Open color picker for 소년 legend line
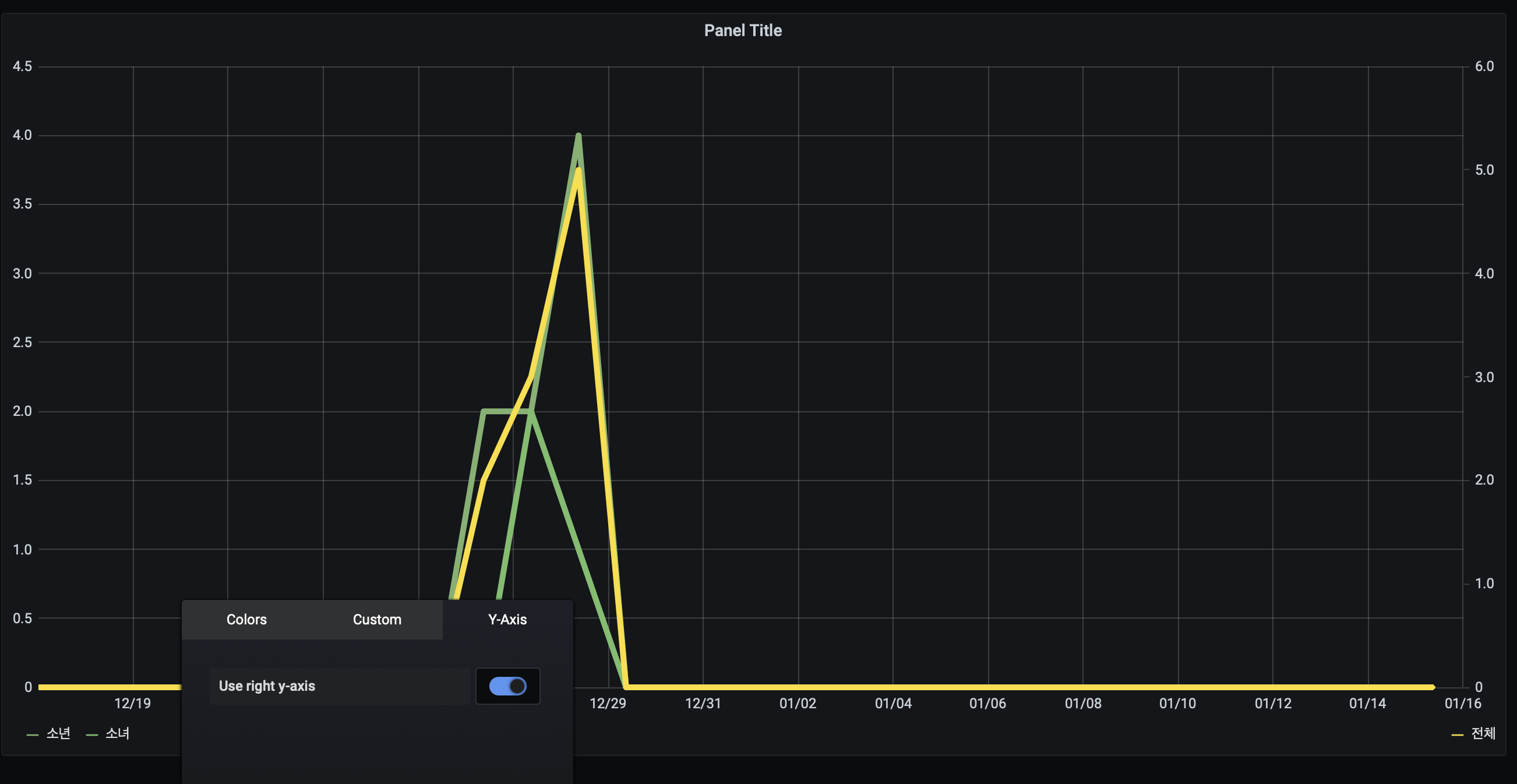The height and width of the screenshot is (784, 1517). click(33, 734)
